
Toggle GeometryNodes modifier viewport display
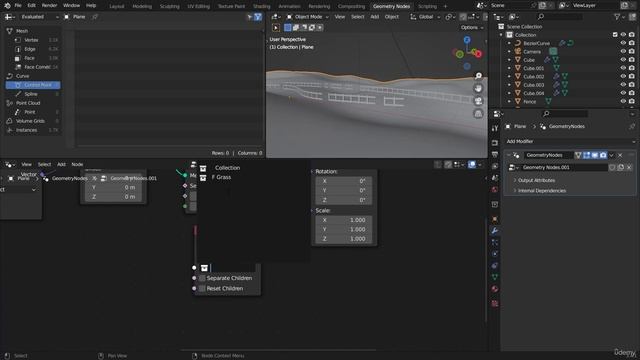tap(595, 155)
